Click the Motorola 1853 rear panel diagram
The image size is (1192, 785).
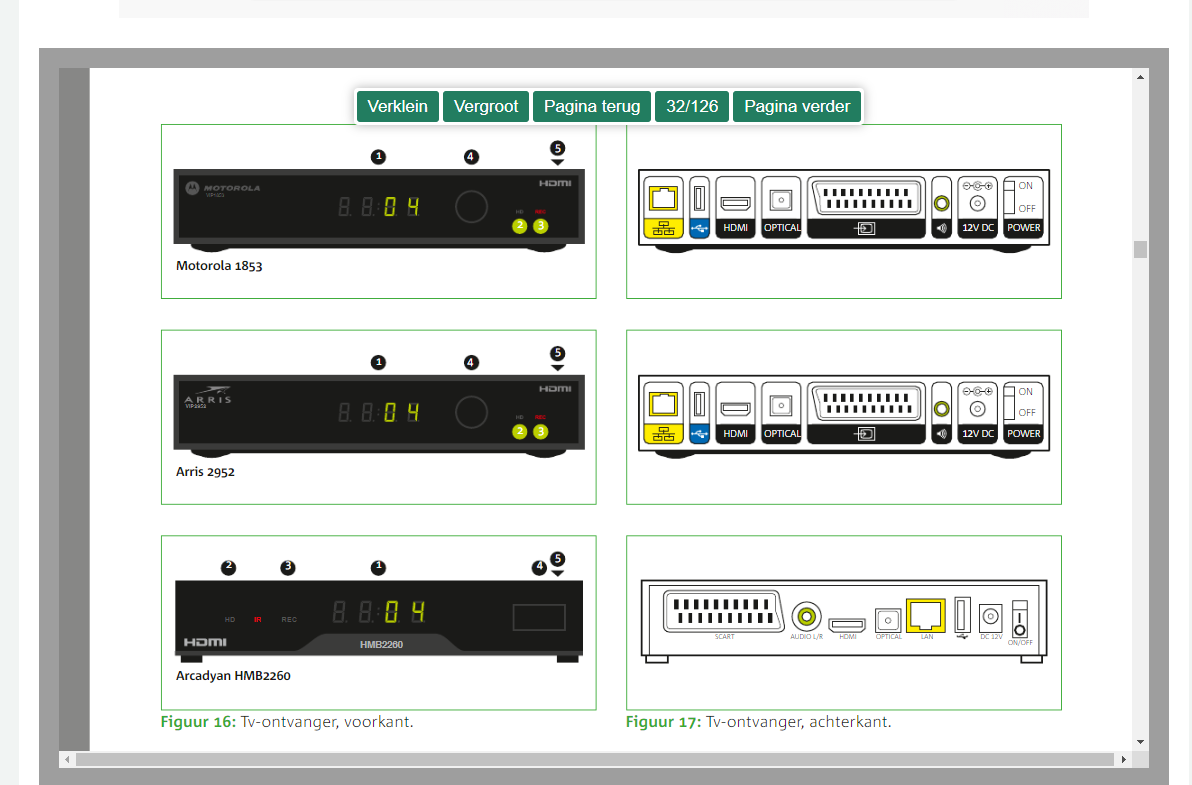(x=844, y=210)
